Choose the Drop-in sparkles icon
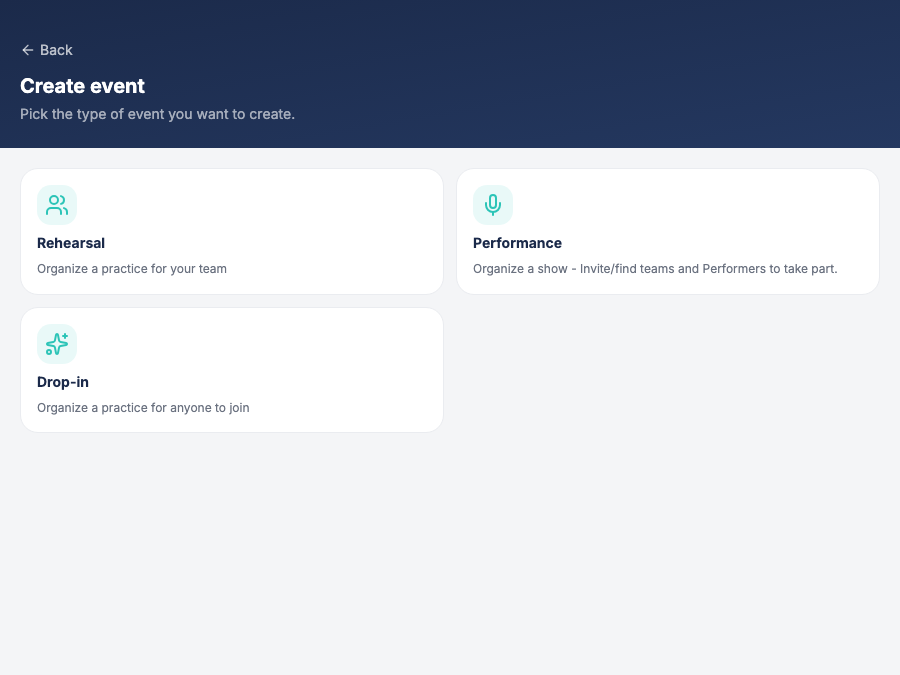Screen dimensions: 900x675 (57, 344)
